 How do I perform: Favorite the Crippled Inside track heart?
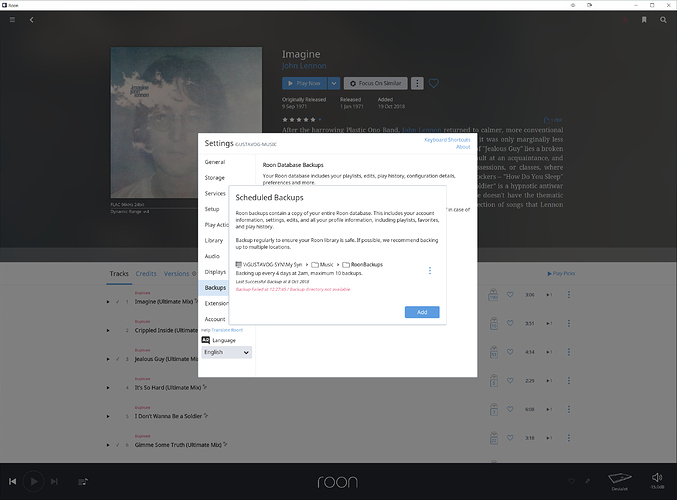[x=510, y=323]
